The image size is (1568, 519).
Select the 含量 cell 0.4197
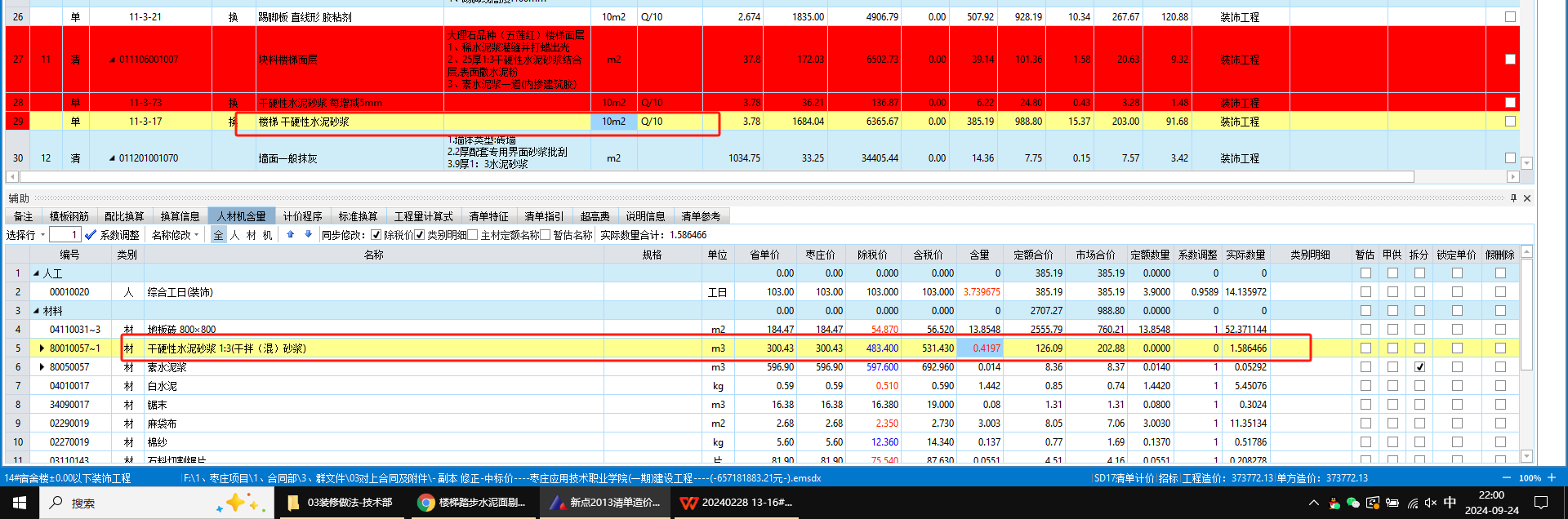click(x=980, y=348)
